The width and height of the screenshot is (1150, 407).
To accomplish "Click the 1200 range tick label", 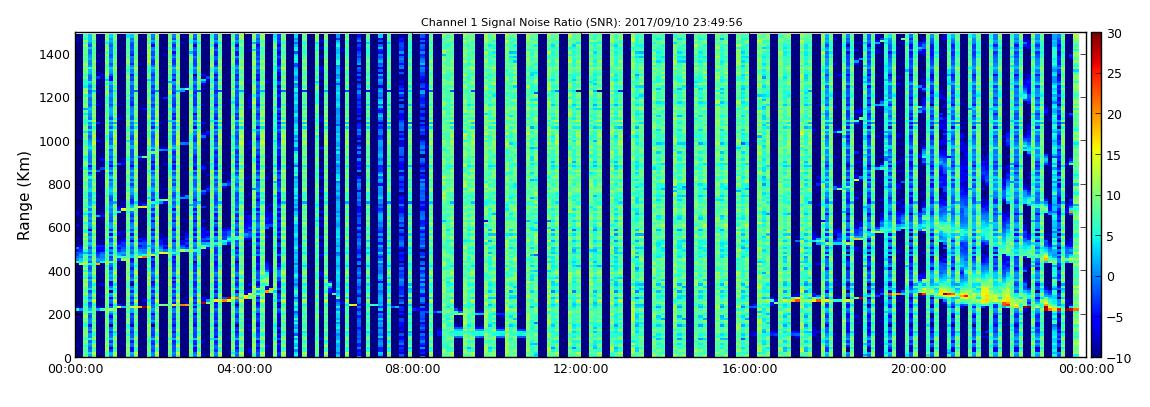I will tap(56, 98).
